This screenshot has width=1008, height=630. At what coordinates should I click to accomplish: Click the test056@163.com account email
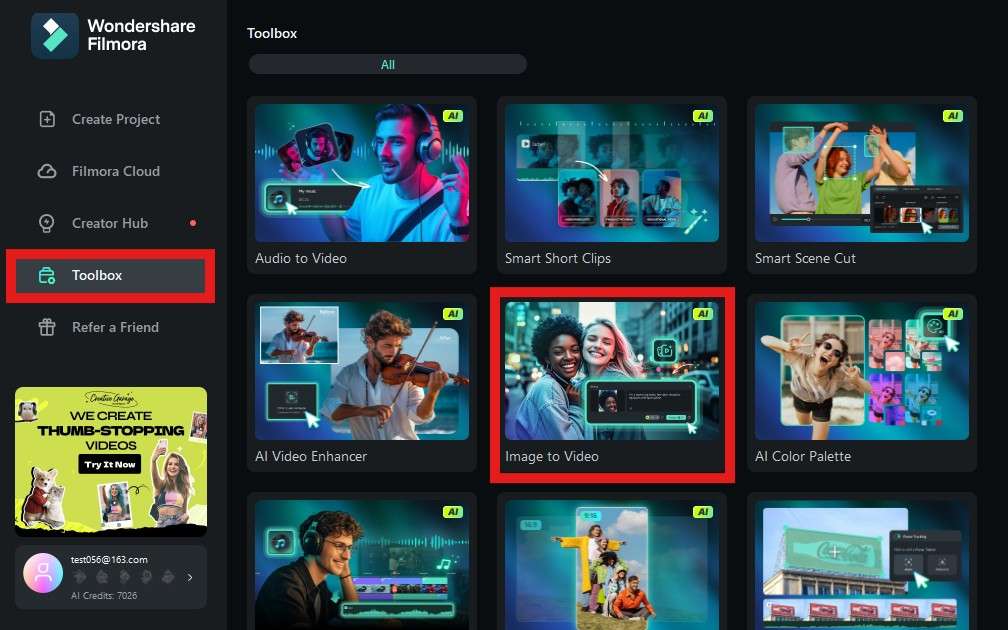(109, 559)
